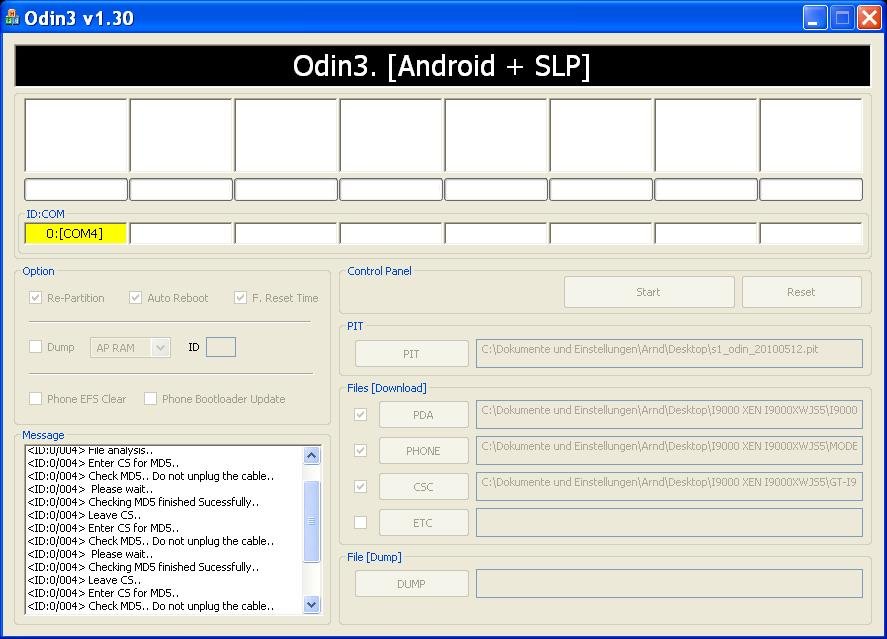Click the "Message" group label
Screen dimensions: 887x639
43,435
